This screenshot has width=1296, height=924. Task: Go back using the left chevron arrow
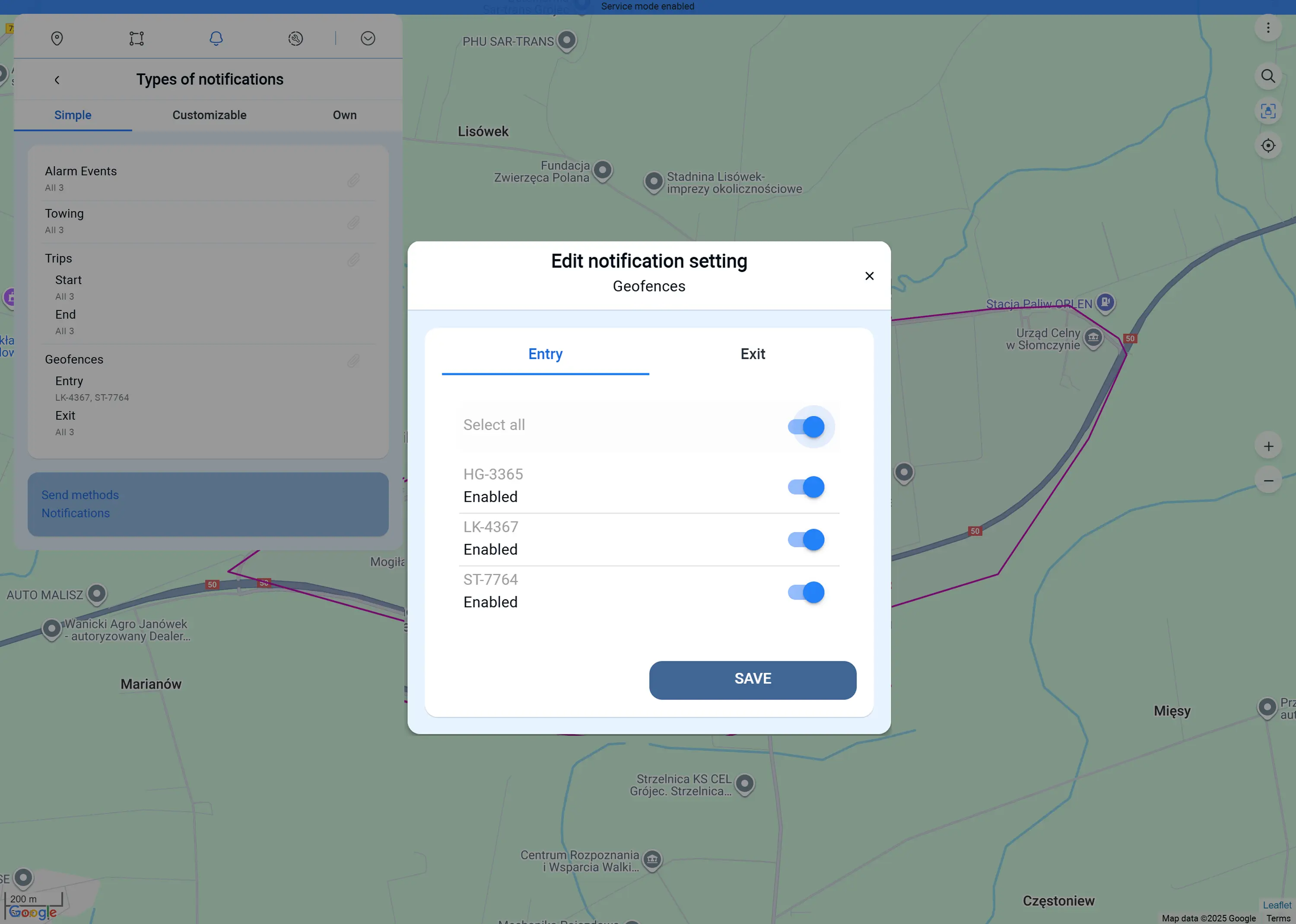pos(57,79)
